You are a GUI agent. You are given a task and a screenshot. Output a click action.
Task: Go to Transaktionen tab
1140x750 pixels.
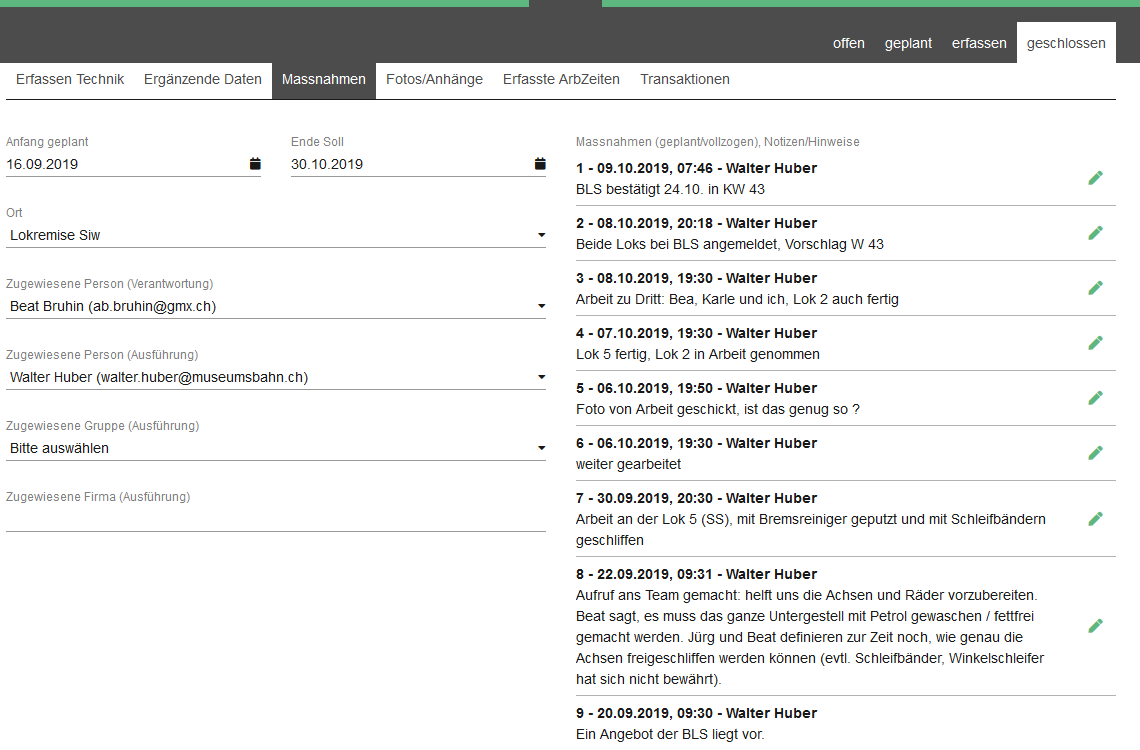click(x=685, y=80)
